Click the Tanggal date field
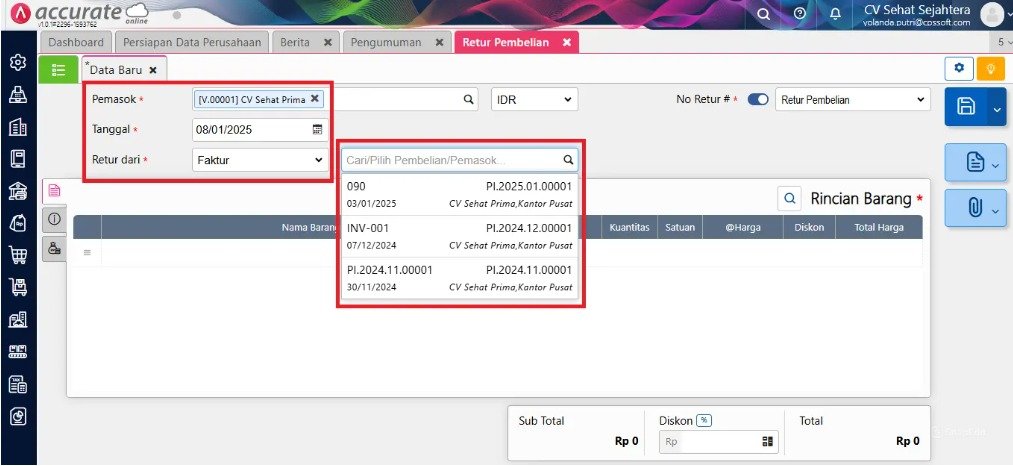This screenshot has height=466, width=1013. click(260, 129)
